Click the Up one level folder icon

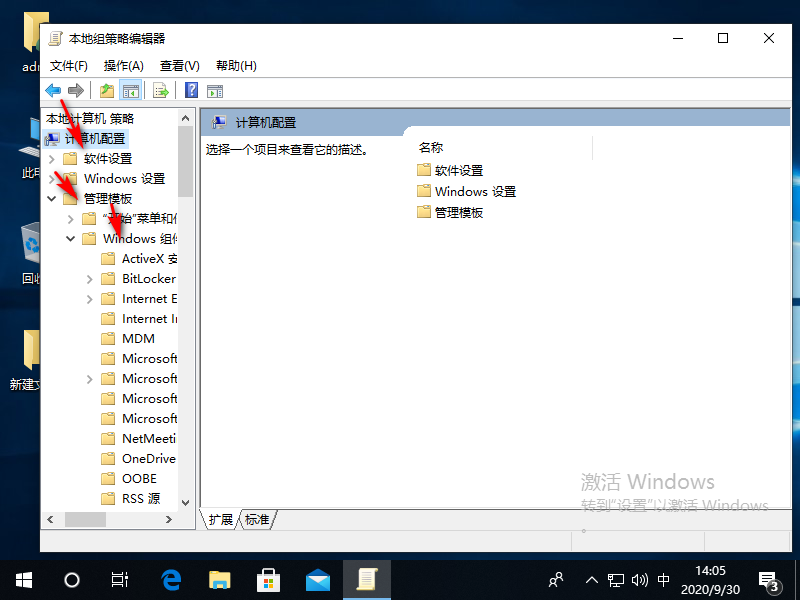[106, 91]
